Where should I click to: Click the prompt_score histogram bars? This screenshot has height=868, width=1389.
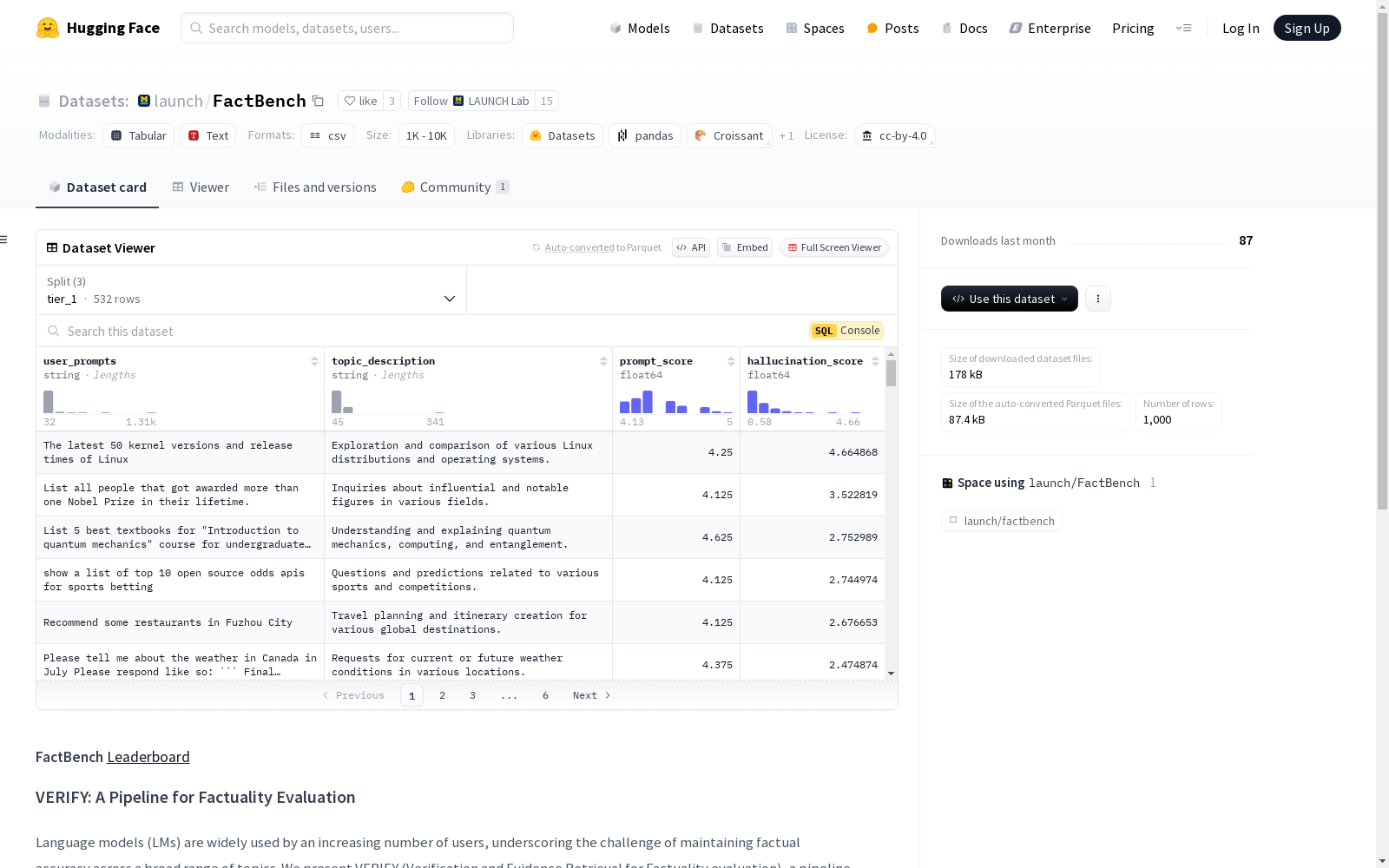pos(676,402)
